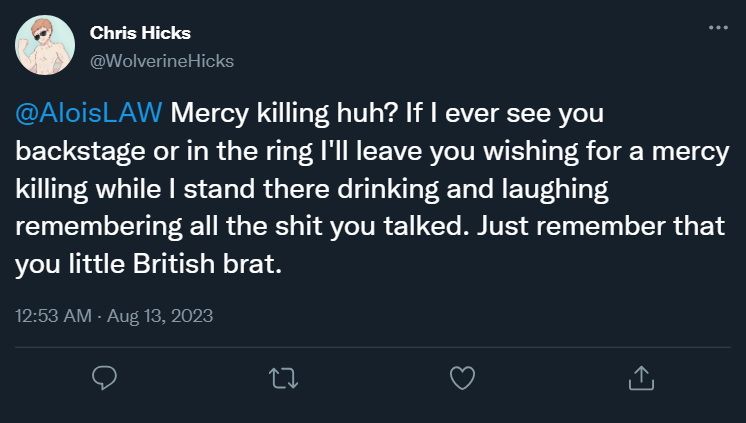Click the "12:53 AM" time in the timestamp

point(52,316)
